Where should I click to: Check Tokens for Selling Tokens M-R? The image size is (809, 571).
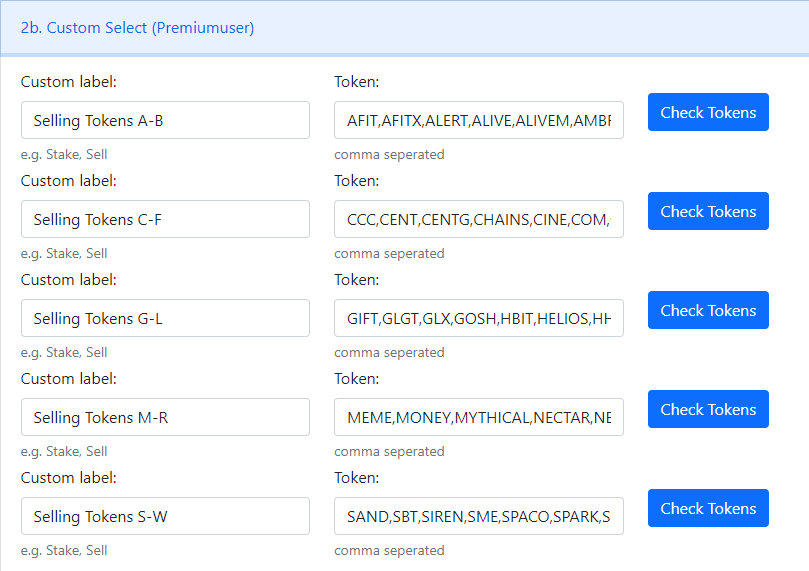click(708, 409)
